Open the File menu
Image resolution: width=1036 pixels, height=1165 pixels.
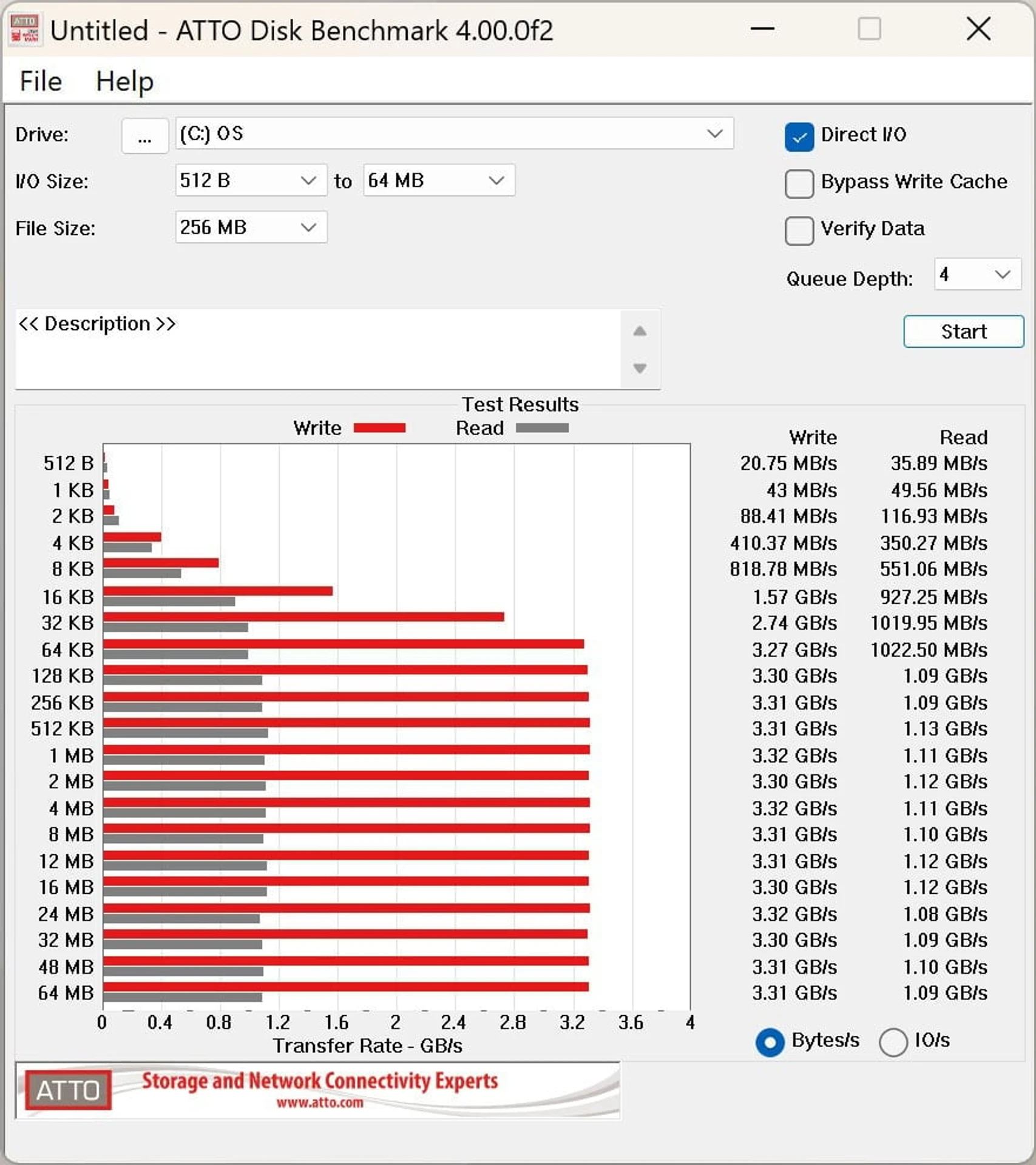[41, 81]
